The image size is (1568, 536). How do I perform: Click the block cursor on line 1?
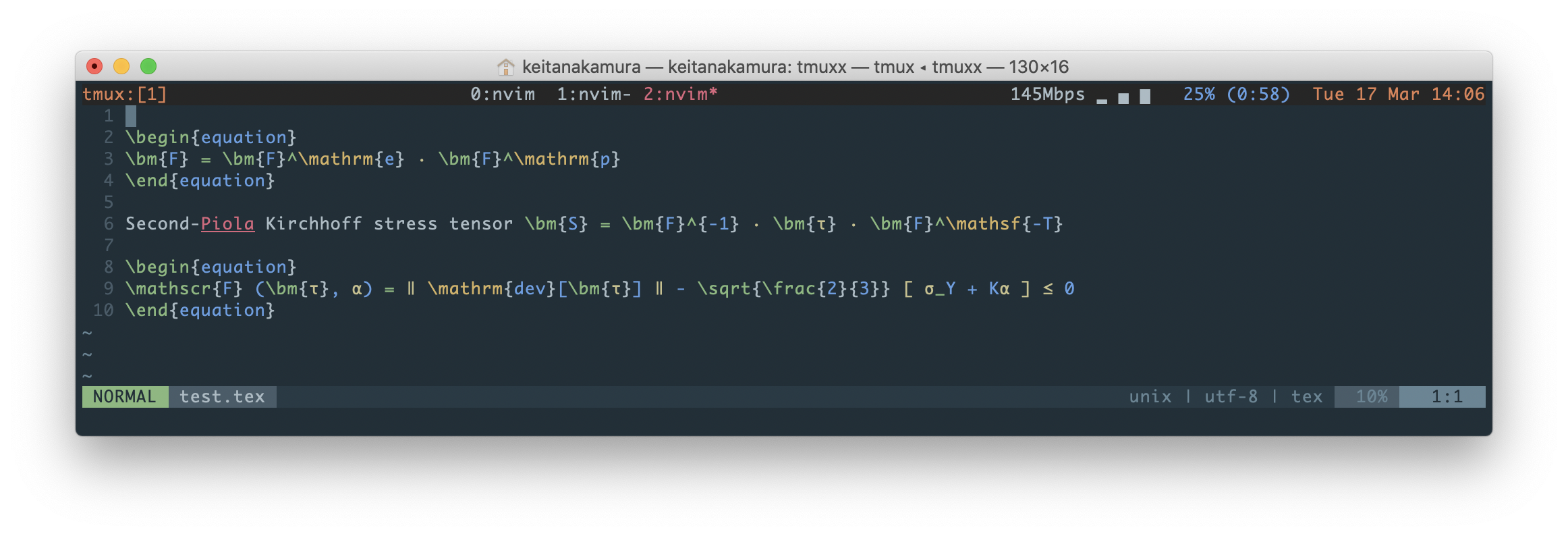131,115
